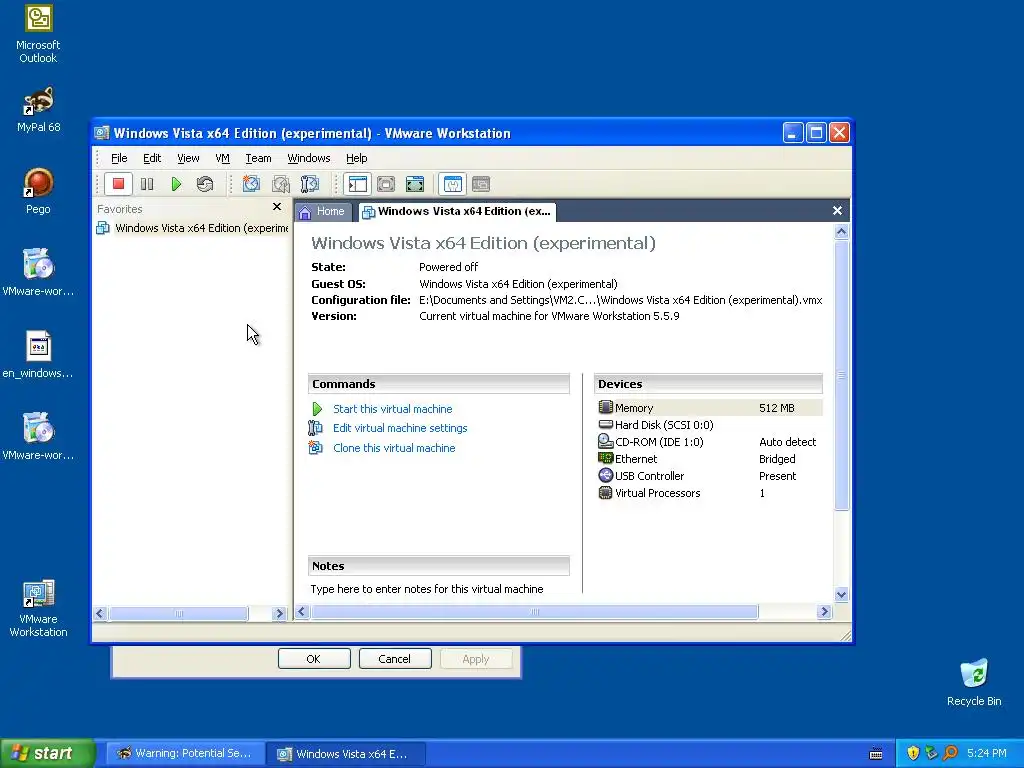Click the Console View toolbar icon
Screen dimensions: 1024x768
tap(481, 184)
